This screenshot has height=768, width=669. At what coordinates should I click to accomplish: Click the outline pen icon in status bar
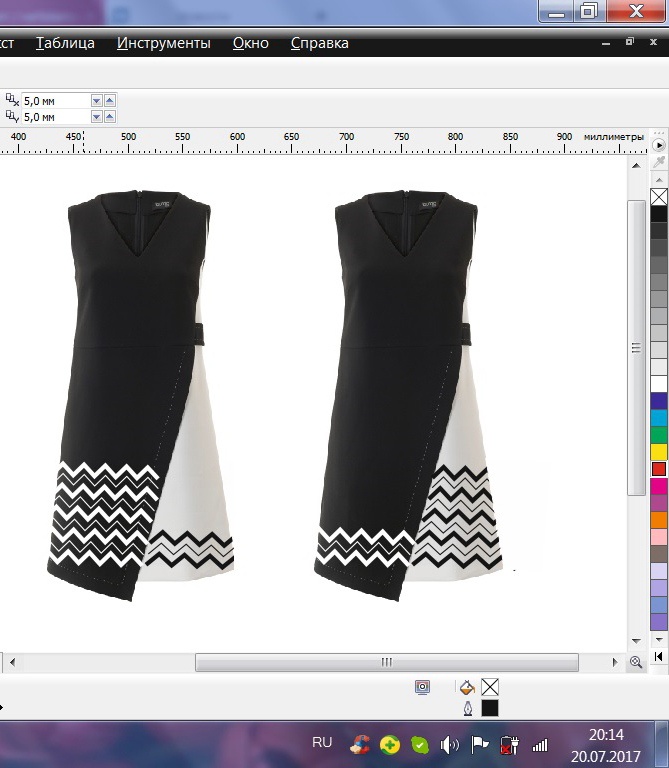click(467, 708)
